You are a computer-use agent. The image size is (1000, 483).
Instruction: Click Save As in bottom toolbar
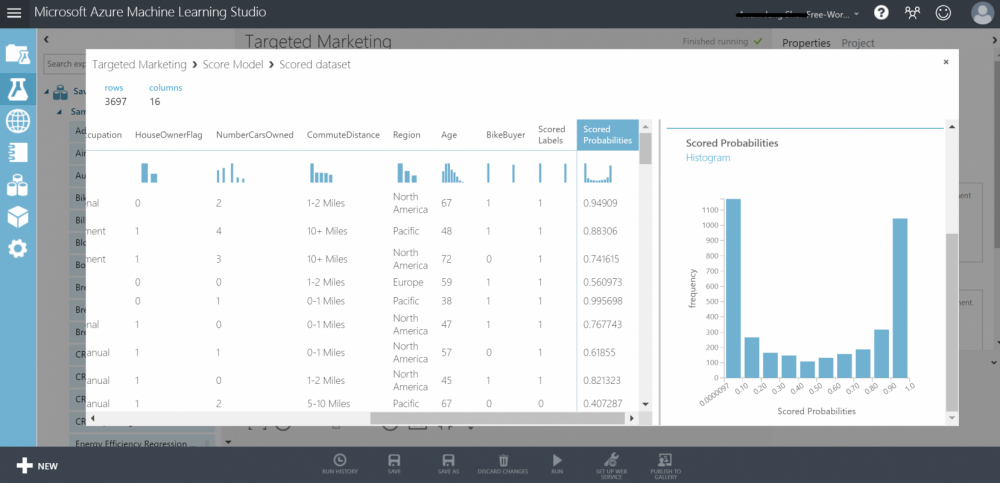[x=448, y=464]
